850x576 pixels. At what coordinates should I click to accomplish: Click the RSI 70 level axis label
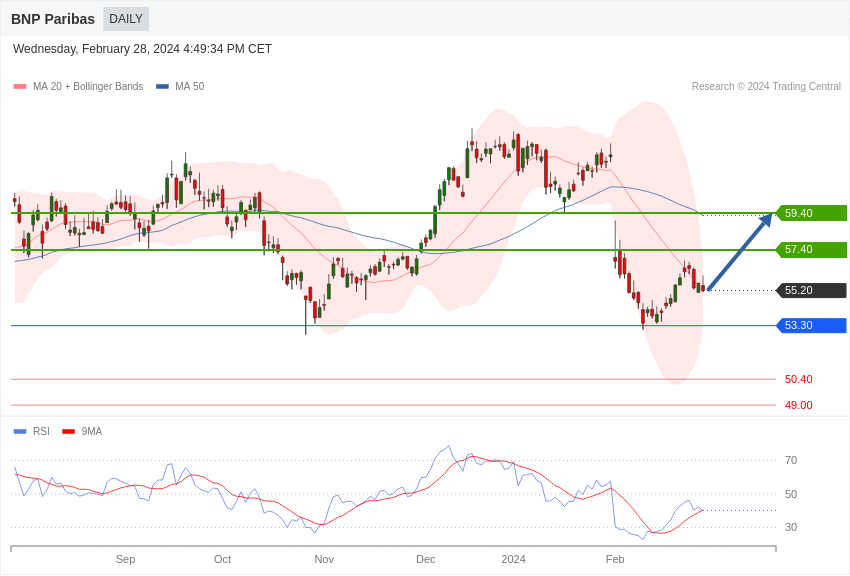coord(791,460)
